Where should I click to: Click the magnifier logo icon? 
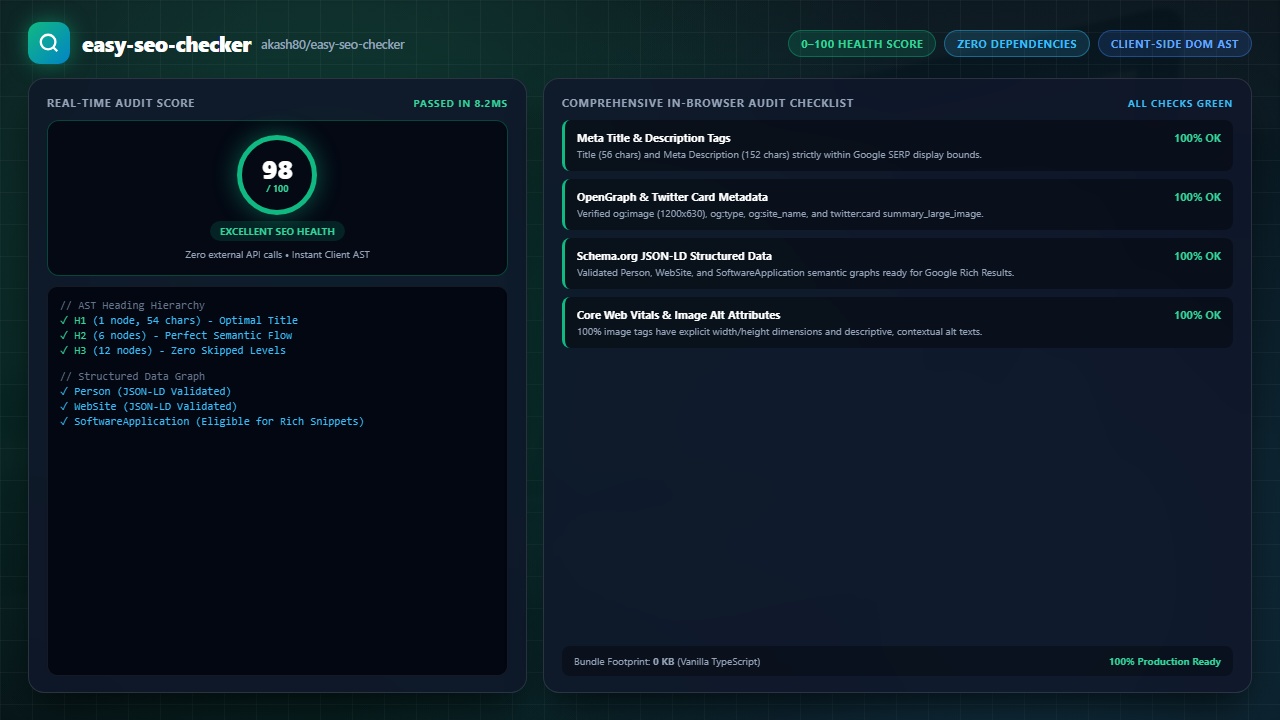pyautogui.click(x=49, y=43)
